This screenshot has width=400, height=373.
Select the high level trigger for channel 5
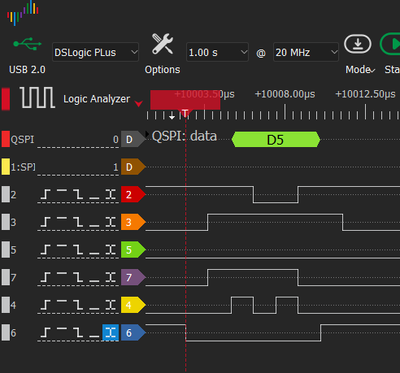point(62,249)
